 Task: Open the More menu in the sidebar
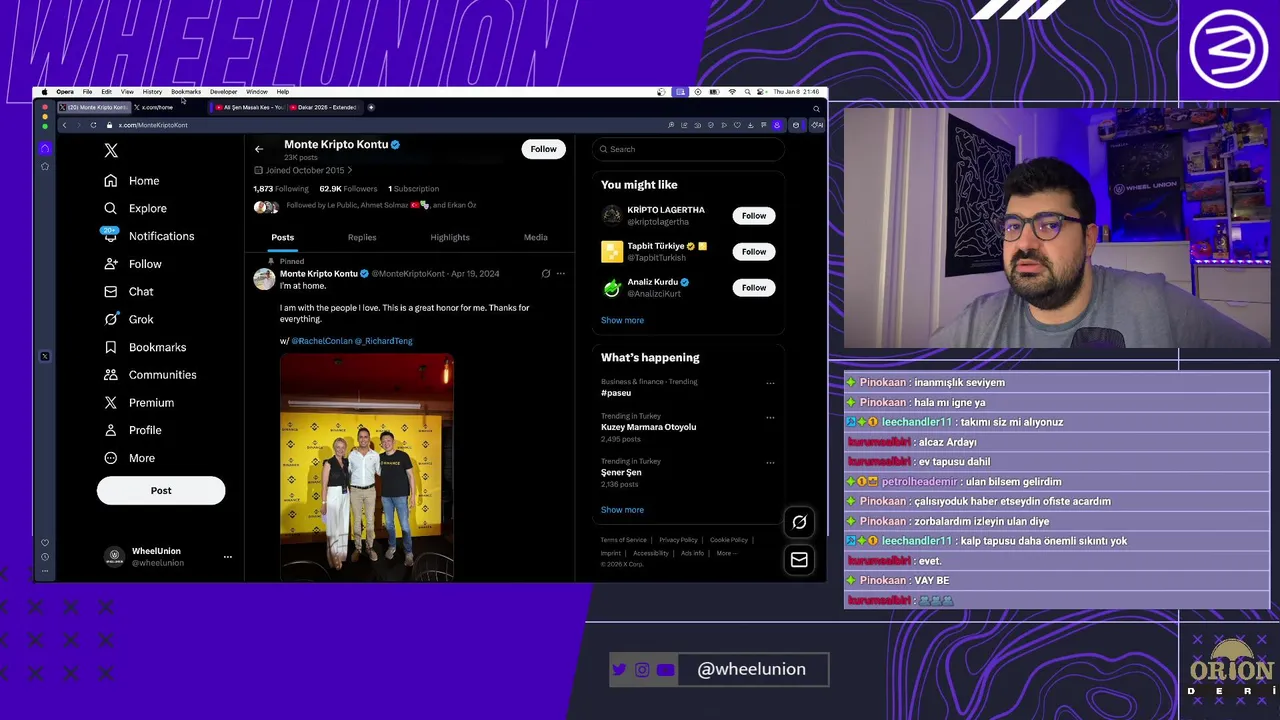pos(130,458)
